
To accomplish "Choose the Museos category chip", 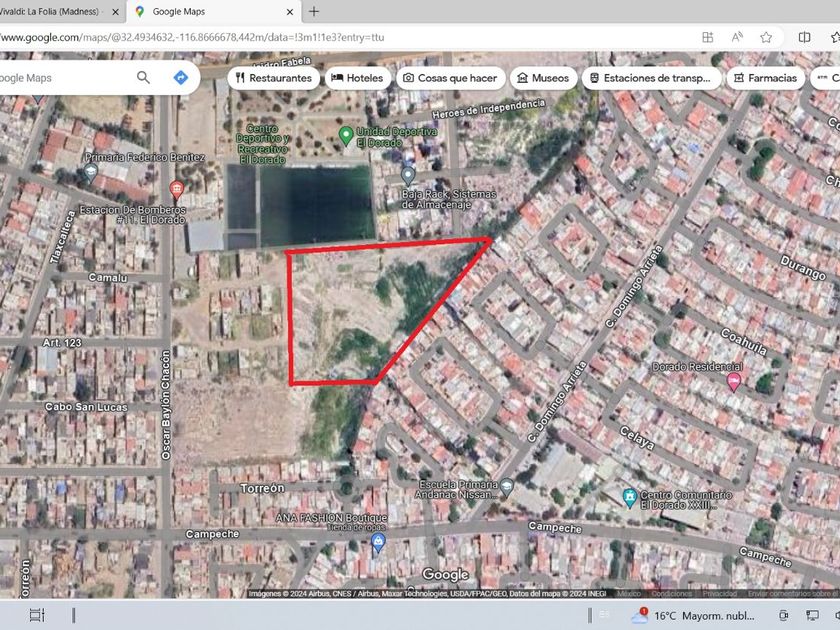I will click(543, 78).
